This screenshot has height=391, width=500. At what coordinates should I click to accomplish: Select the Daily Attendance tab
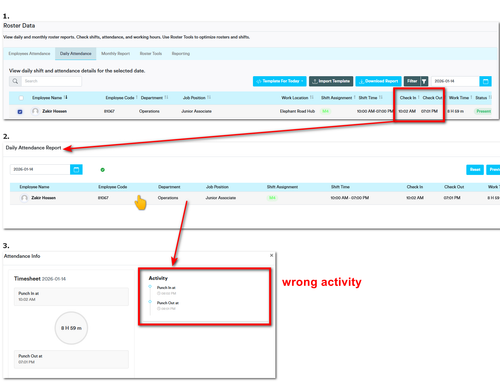click(76, 53)
